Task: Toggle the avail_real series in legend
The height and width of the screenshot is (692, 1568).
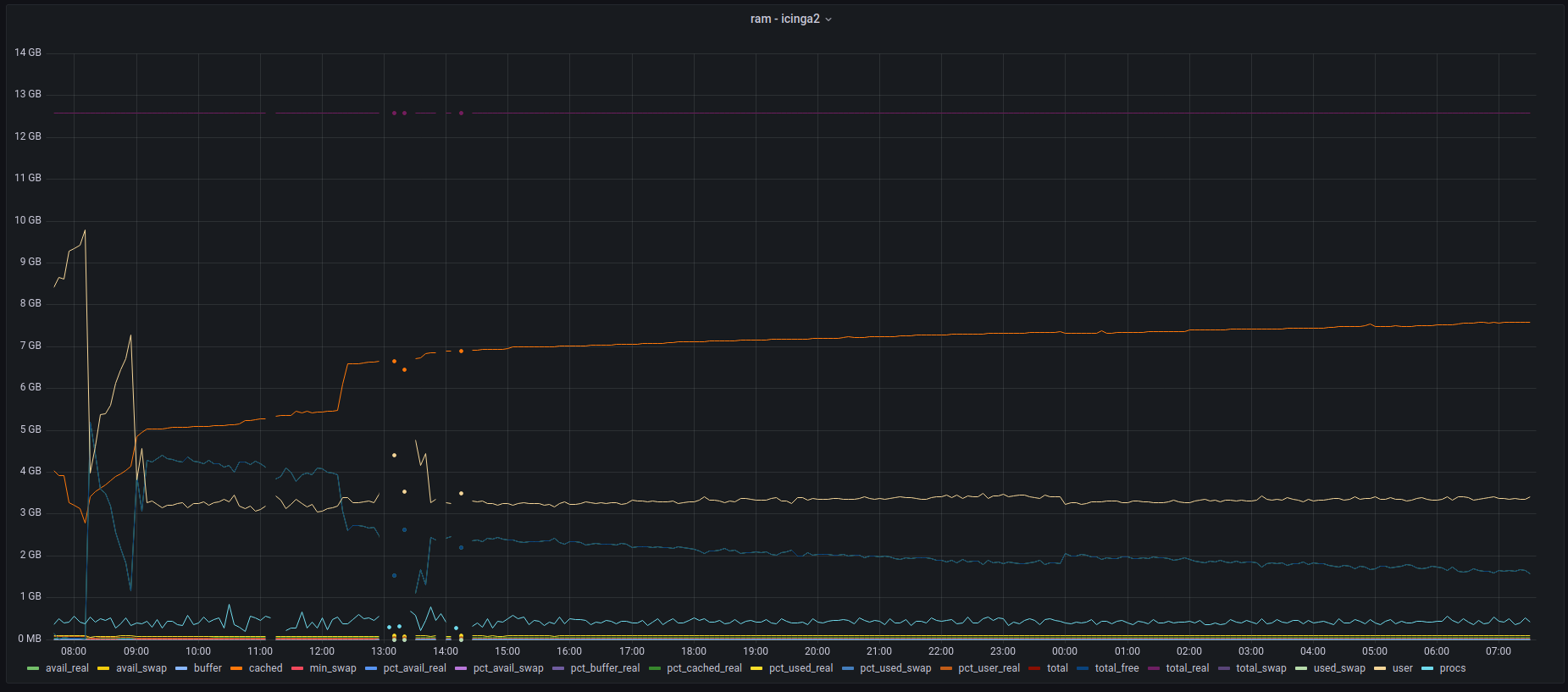Action: coord(67,668)
